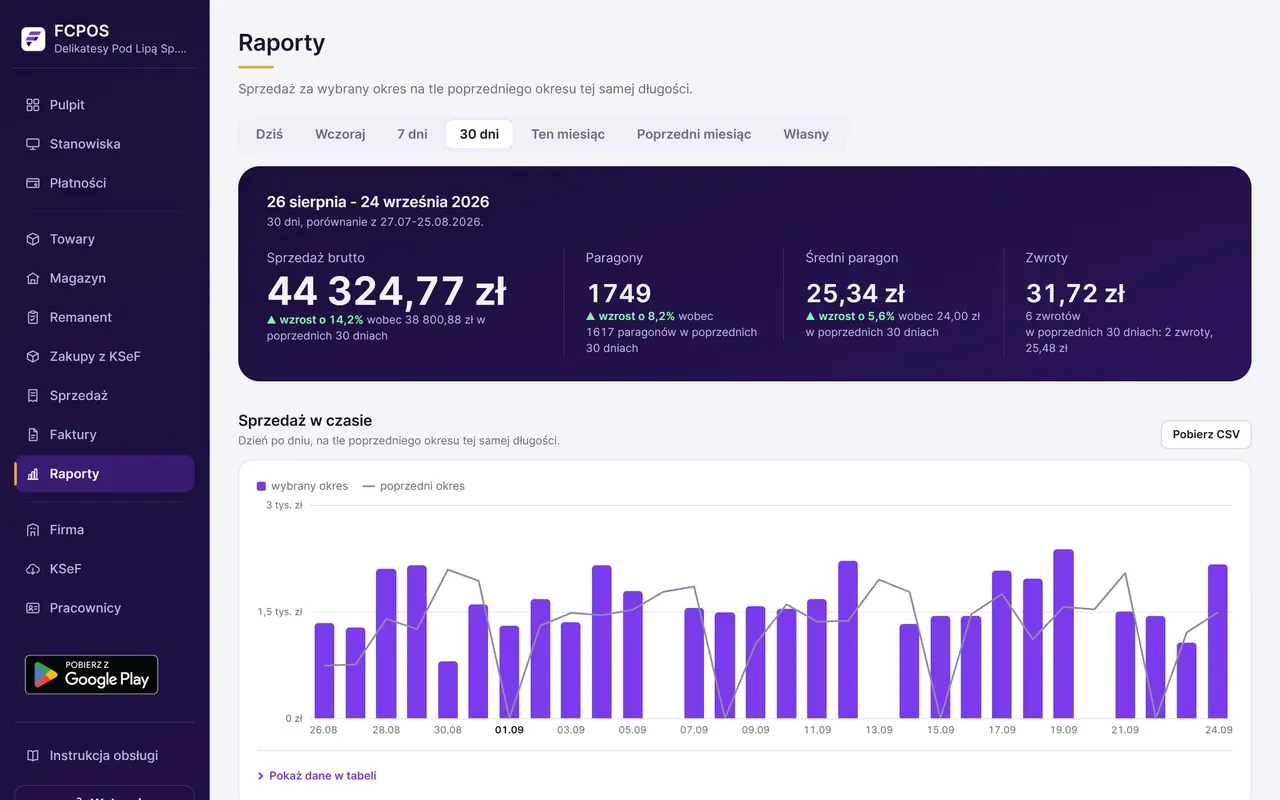Click the gray poprzedni okres legend line
Image resolution: width=1280 pixels, height=800 pixels.
[369, 486]
